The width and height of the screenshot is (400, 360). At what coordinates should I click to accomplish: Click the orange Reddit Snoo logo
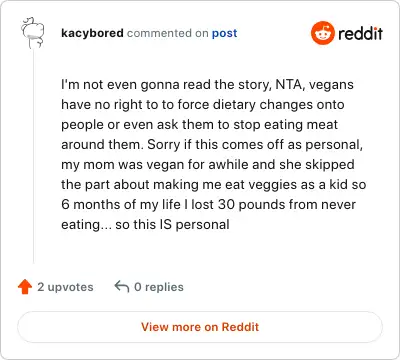(x=322, y=33)
